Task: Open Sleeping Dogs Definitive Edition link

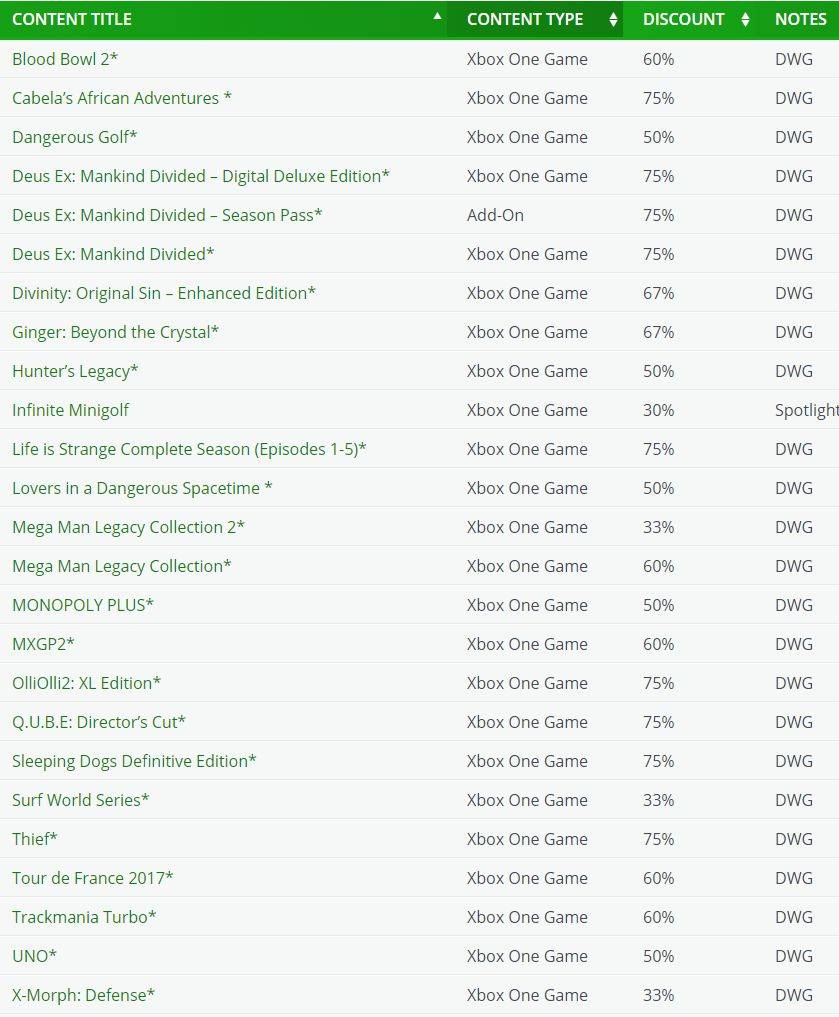Action: tap(134, 761)
